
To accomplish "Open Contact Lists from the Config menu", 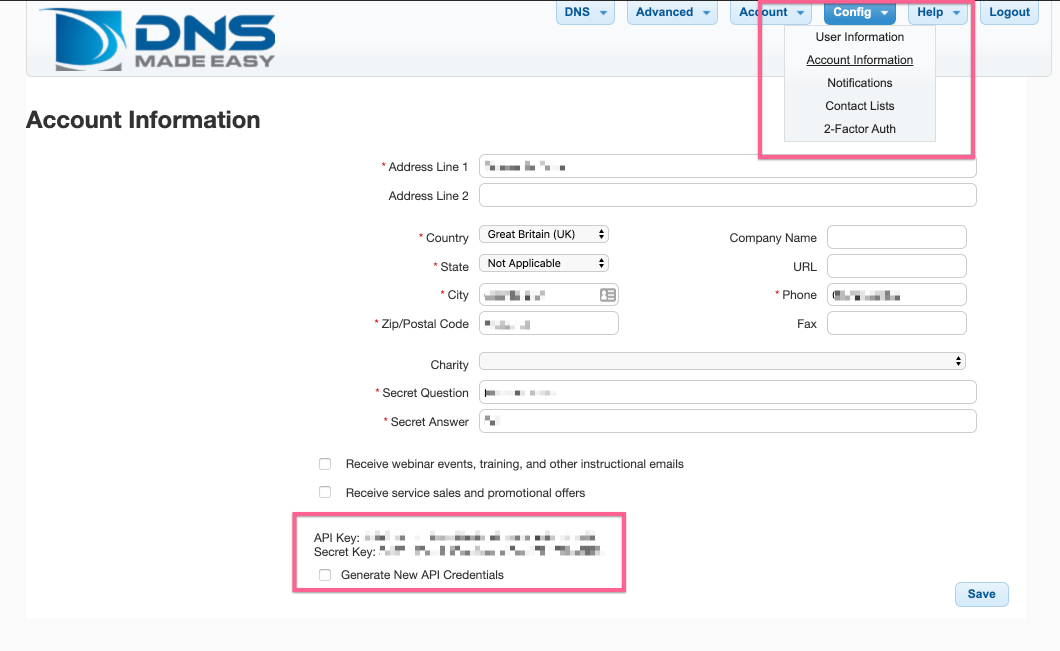I will [859, 106].
